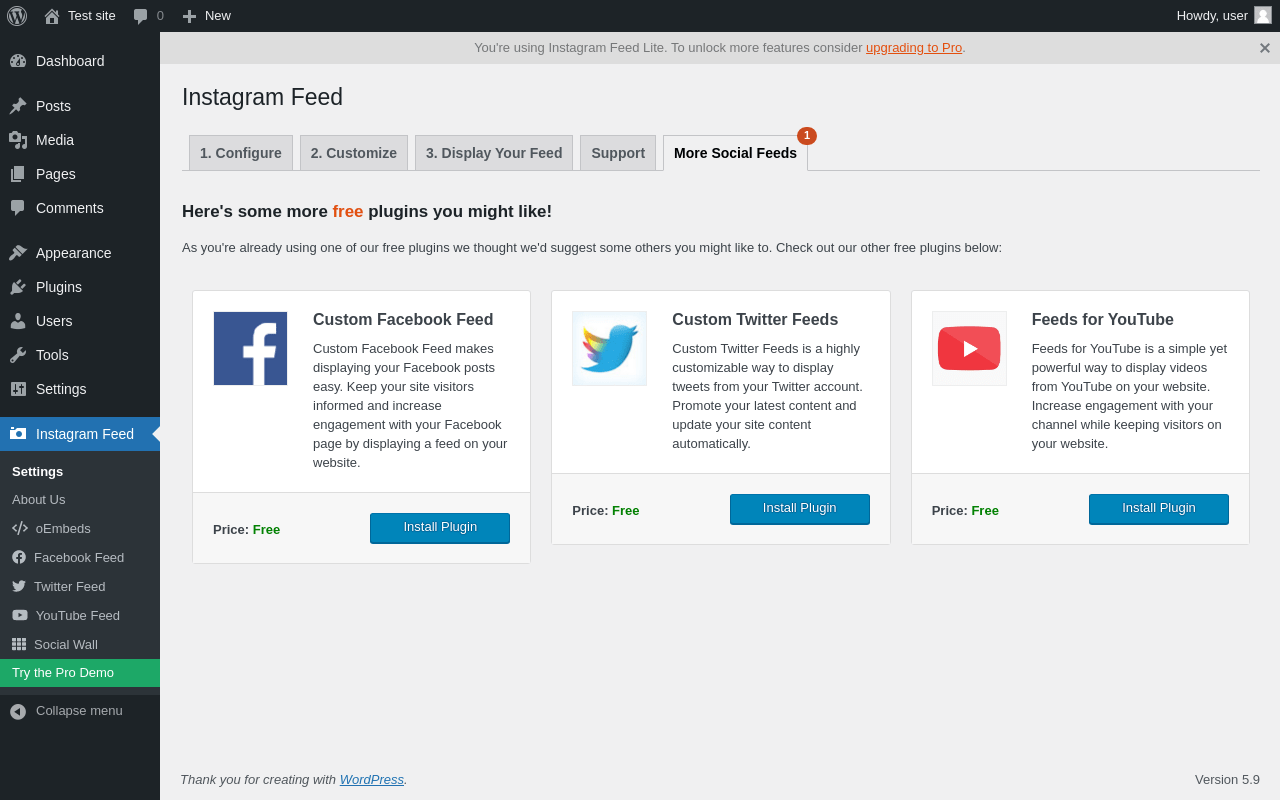The image size is (1280, 800).
Task: Open the oEmbeds submenu item
Action: [x=63, y=528]
